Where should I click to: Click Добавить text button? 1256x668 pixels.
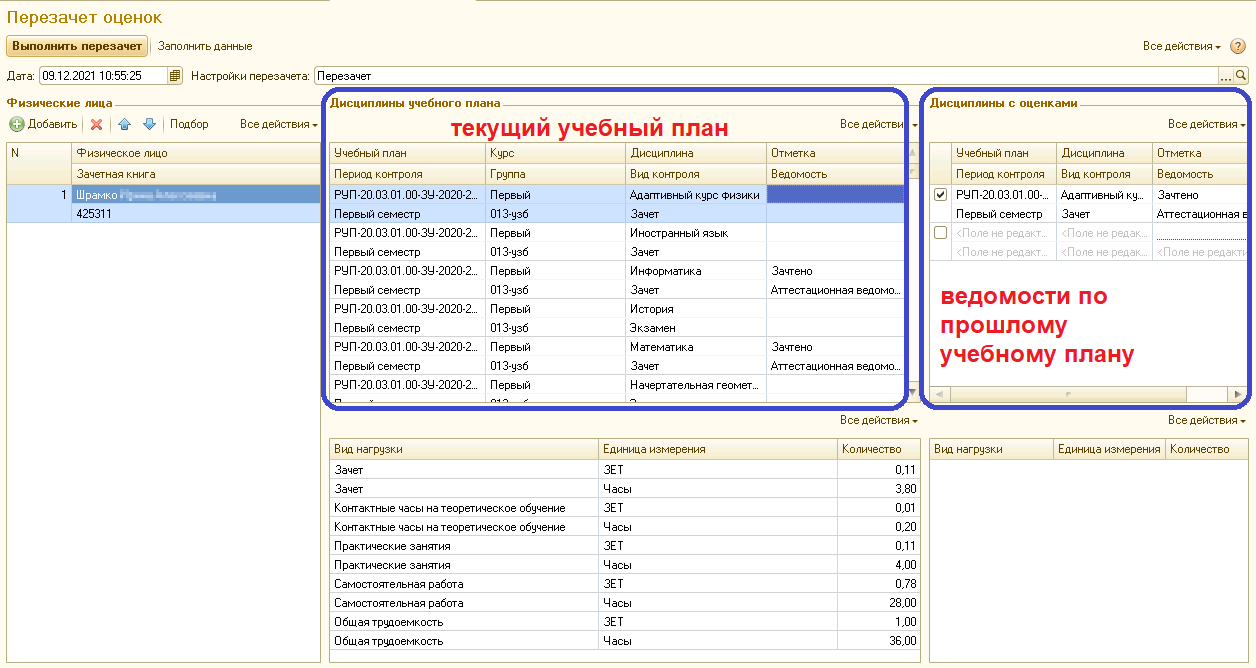tap(52, 125)
